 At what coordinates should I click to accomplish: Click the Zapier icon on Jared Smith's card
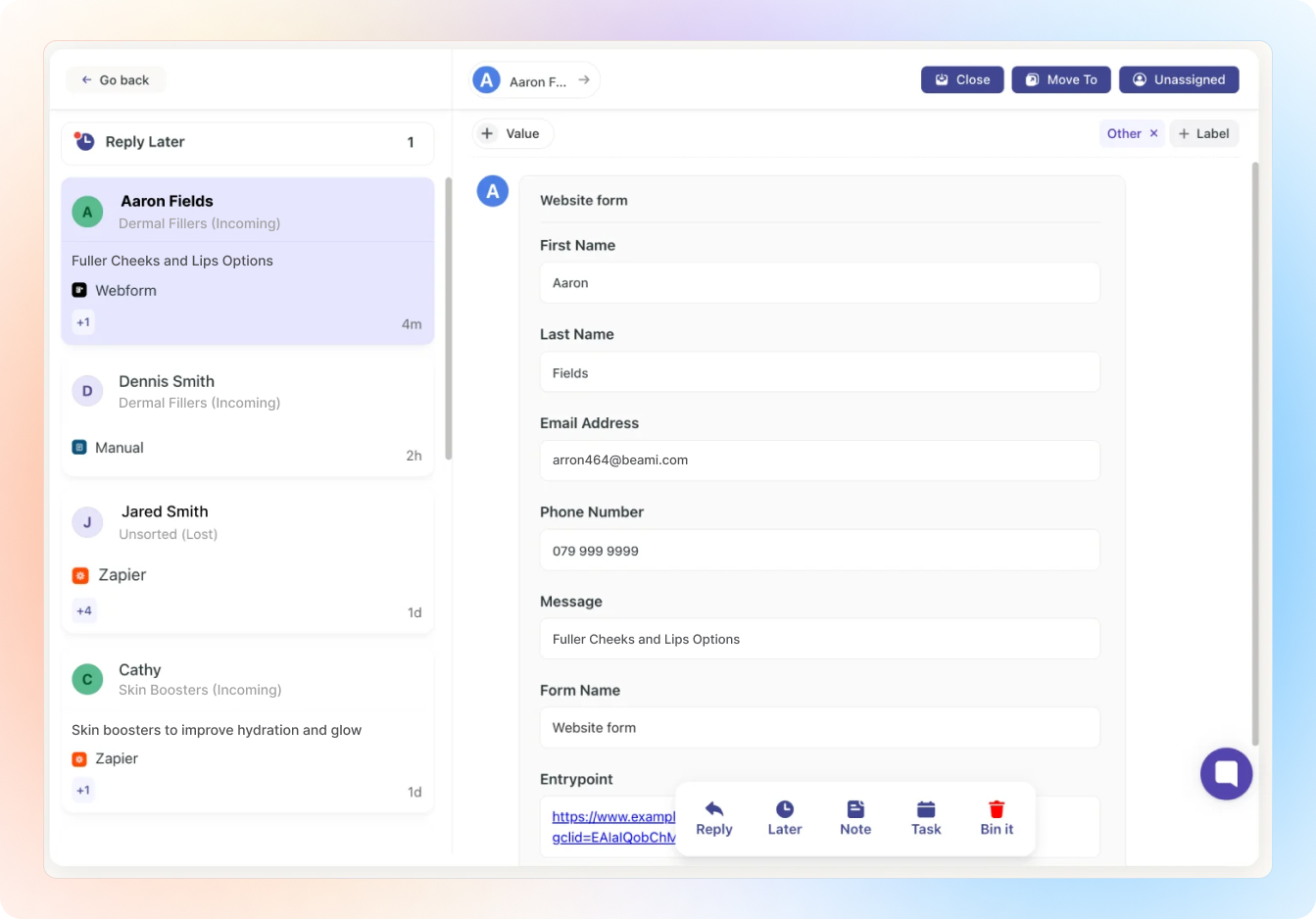click(x=80, y=575)
